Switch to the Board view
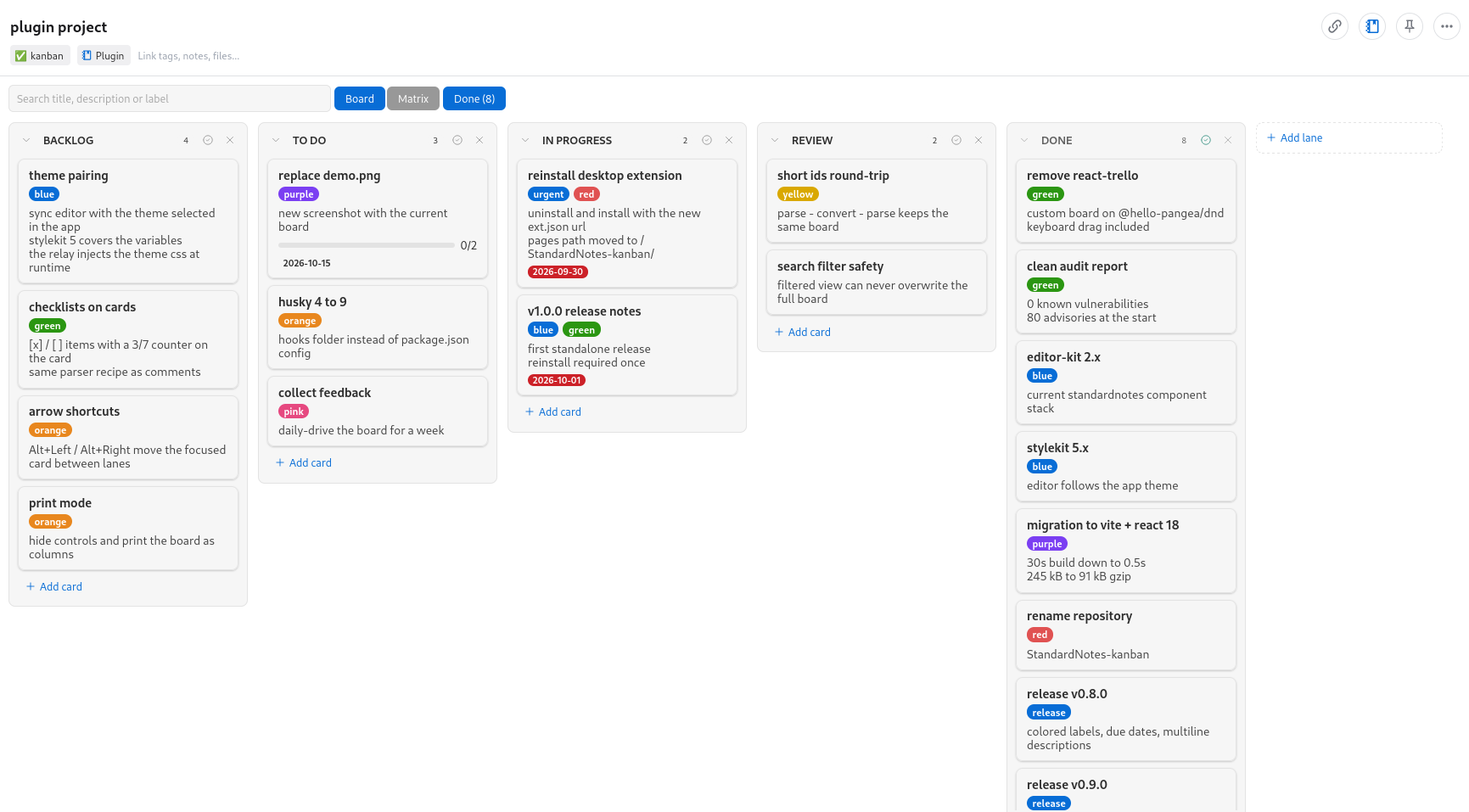 (x=360, y=98)
